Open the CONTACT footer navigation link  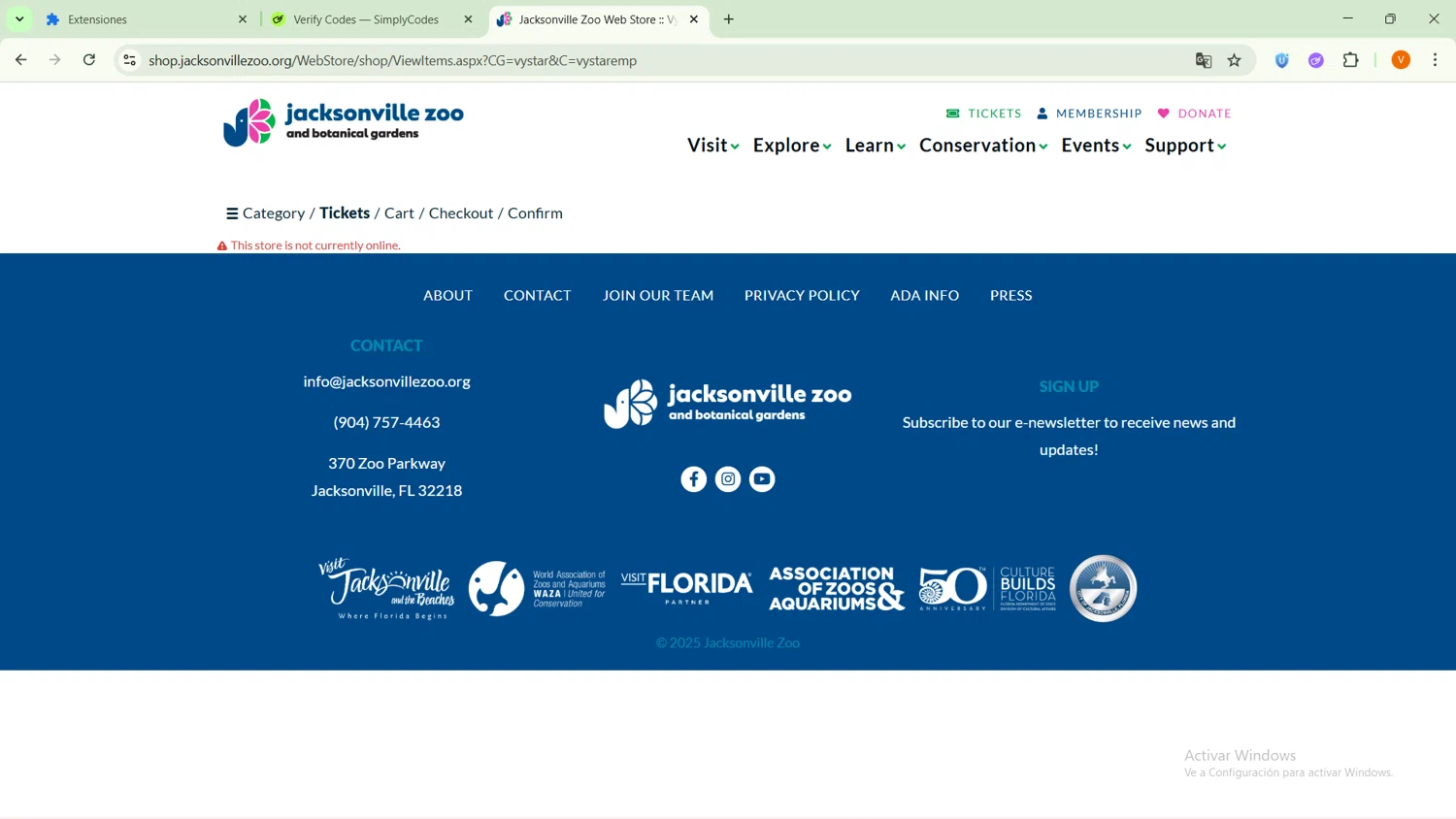pyautogui.click(x=537, y=296)
